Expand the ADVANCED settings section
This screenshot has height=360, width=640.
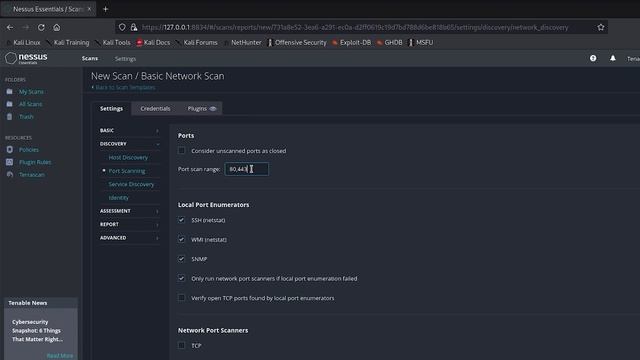[129, 238]
